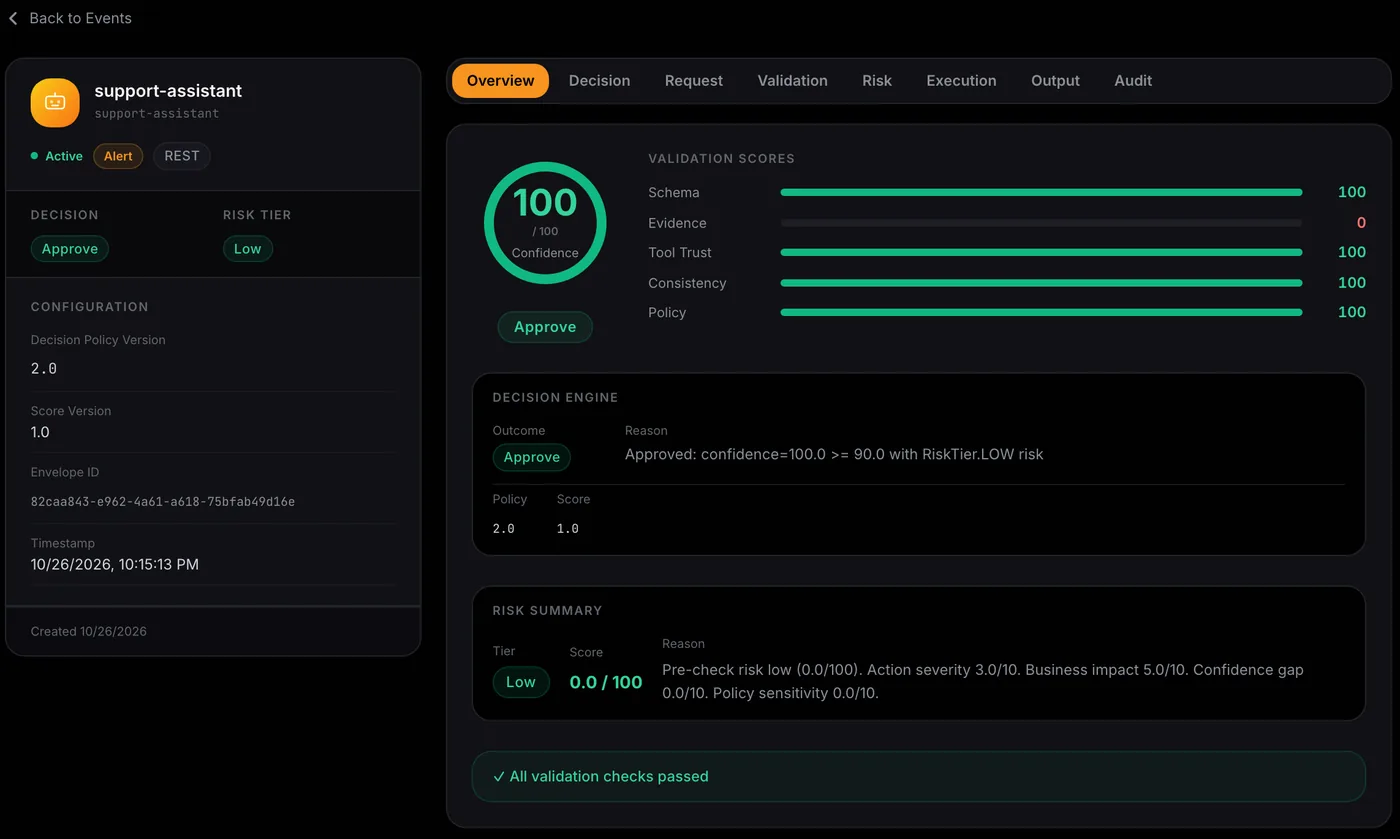Click the Policy score value 100
The width and height of the screenshot is (1400, 839).
pyautogui.click(x=1352, y=312)
